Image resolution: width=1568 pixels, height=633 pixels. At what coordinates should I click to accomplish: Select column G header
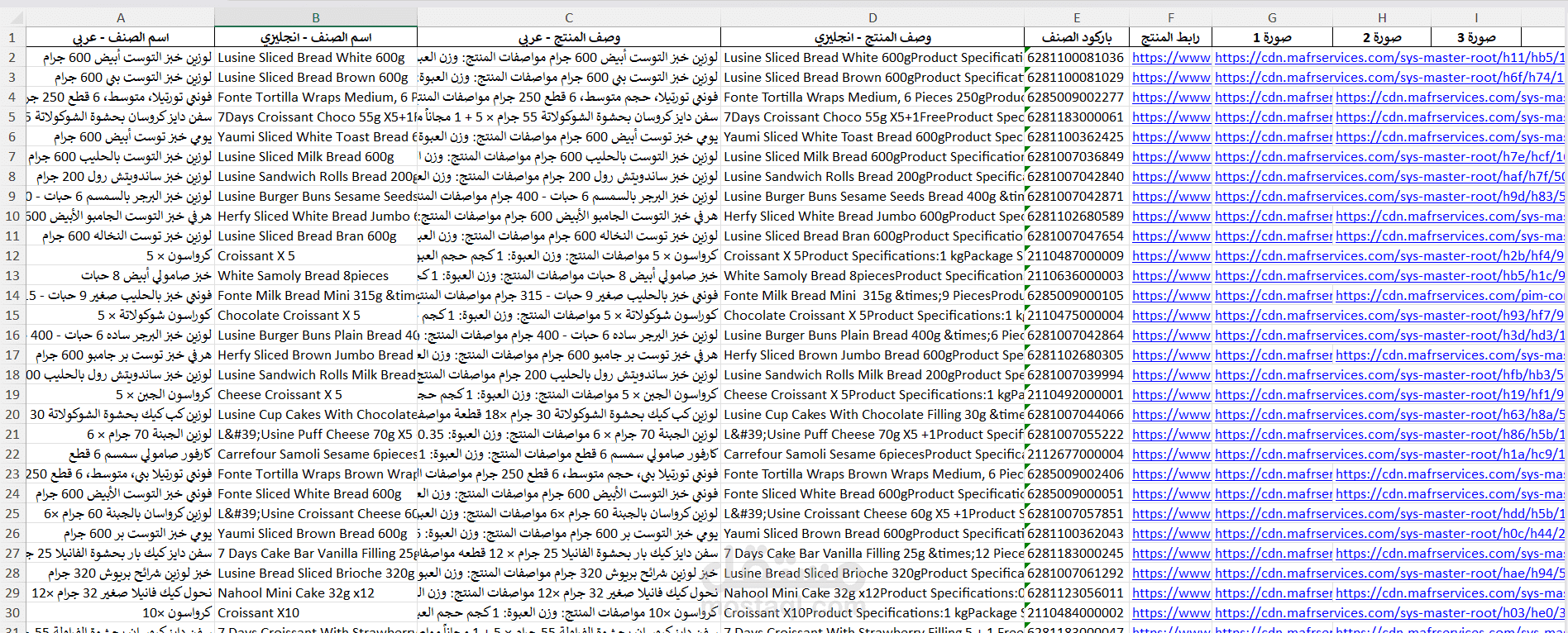point(1272,17)
